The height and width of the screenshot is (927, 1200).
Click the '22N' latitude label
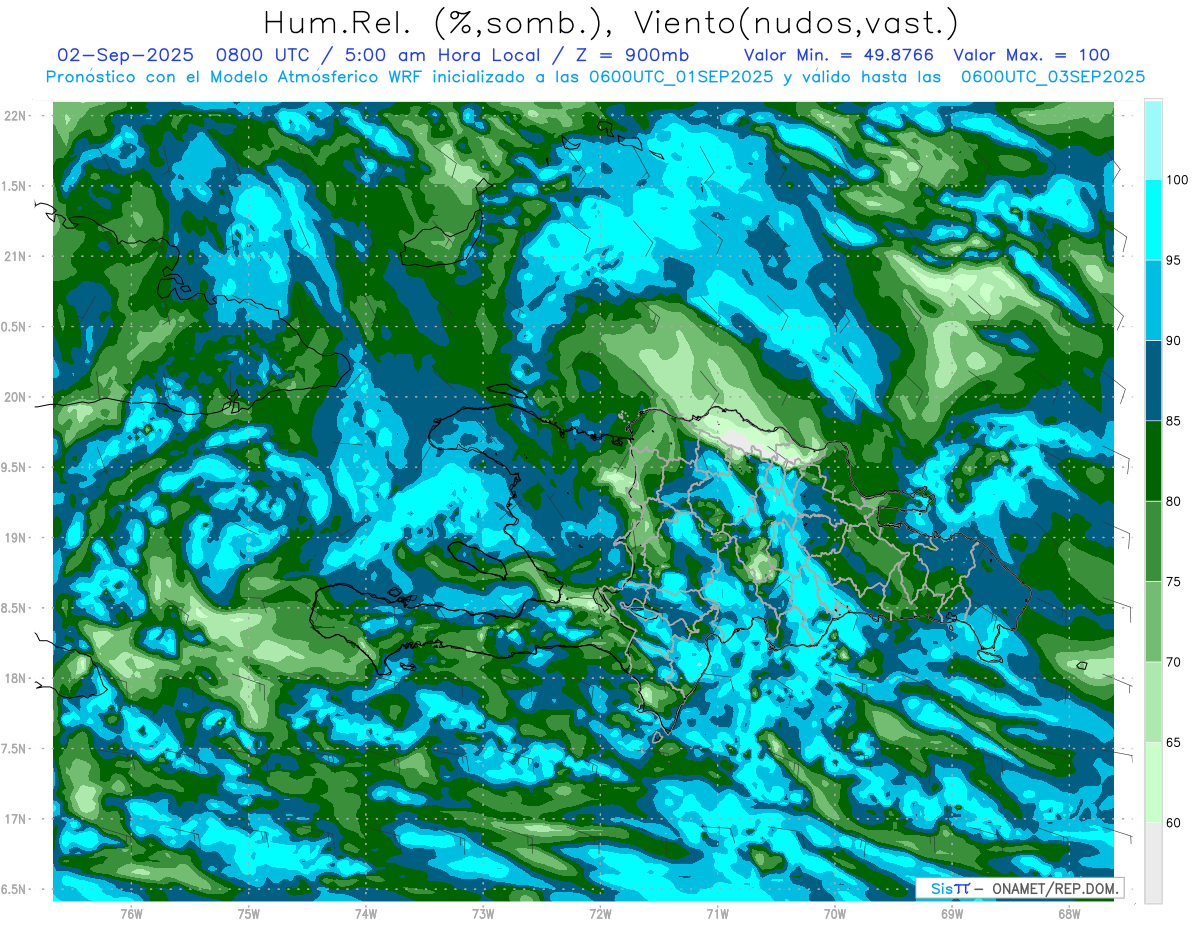click(15, 116)
